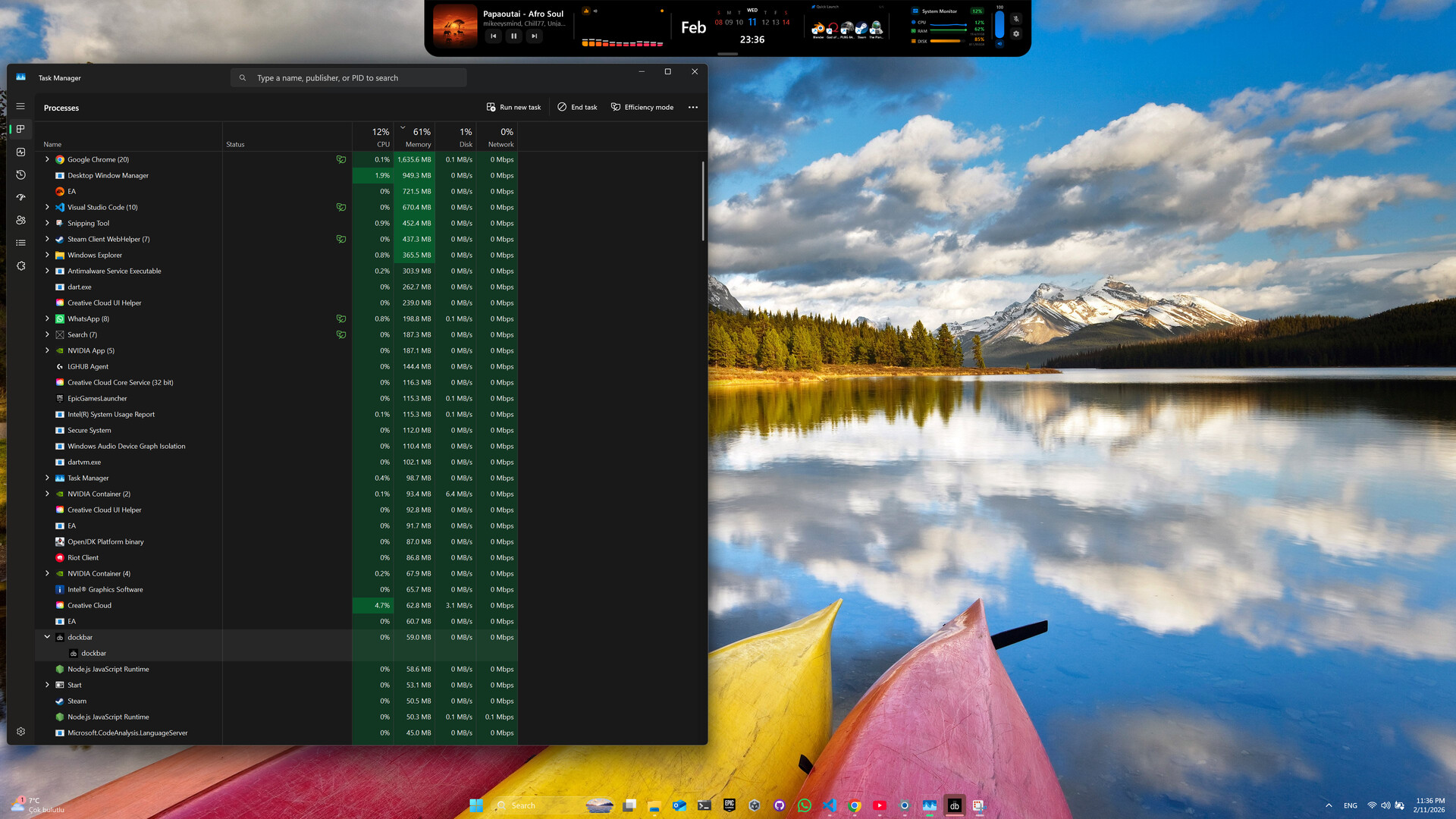Open the Users view in Task Manager sidebar
This screenshot has height=819, width=1456.
(20, 220)
